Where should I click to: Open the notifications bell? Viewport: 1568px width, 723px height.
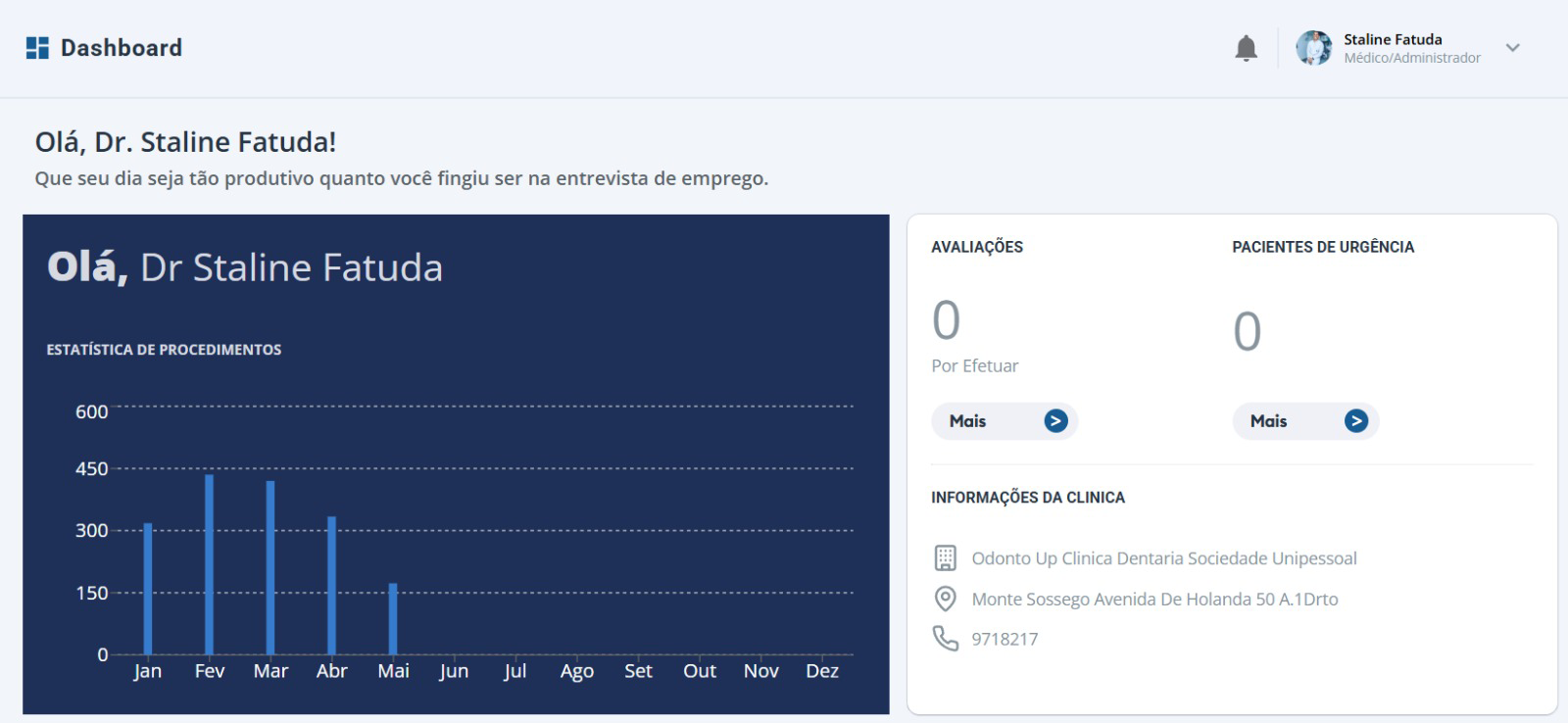tap(1246, 48)
